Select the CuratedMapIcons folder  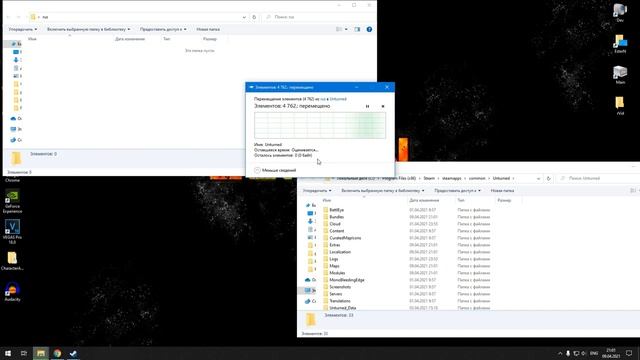pos(345,238)
